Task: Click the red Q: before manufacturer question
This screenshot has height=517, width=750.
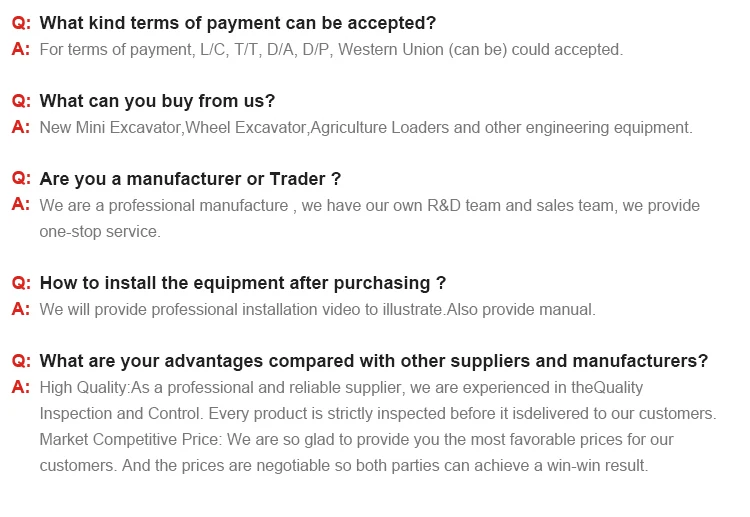Action: pos(21,179)
